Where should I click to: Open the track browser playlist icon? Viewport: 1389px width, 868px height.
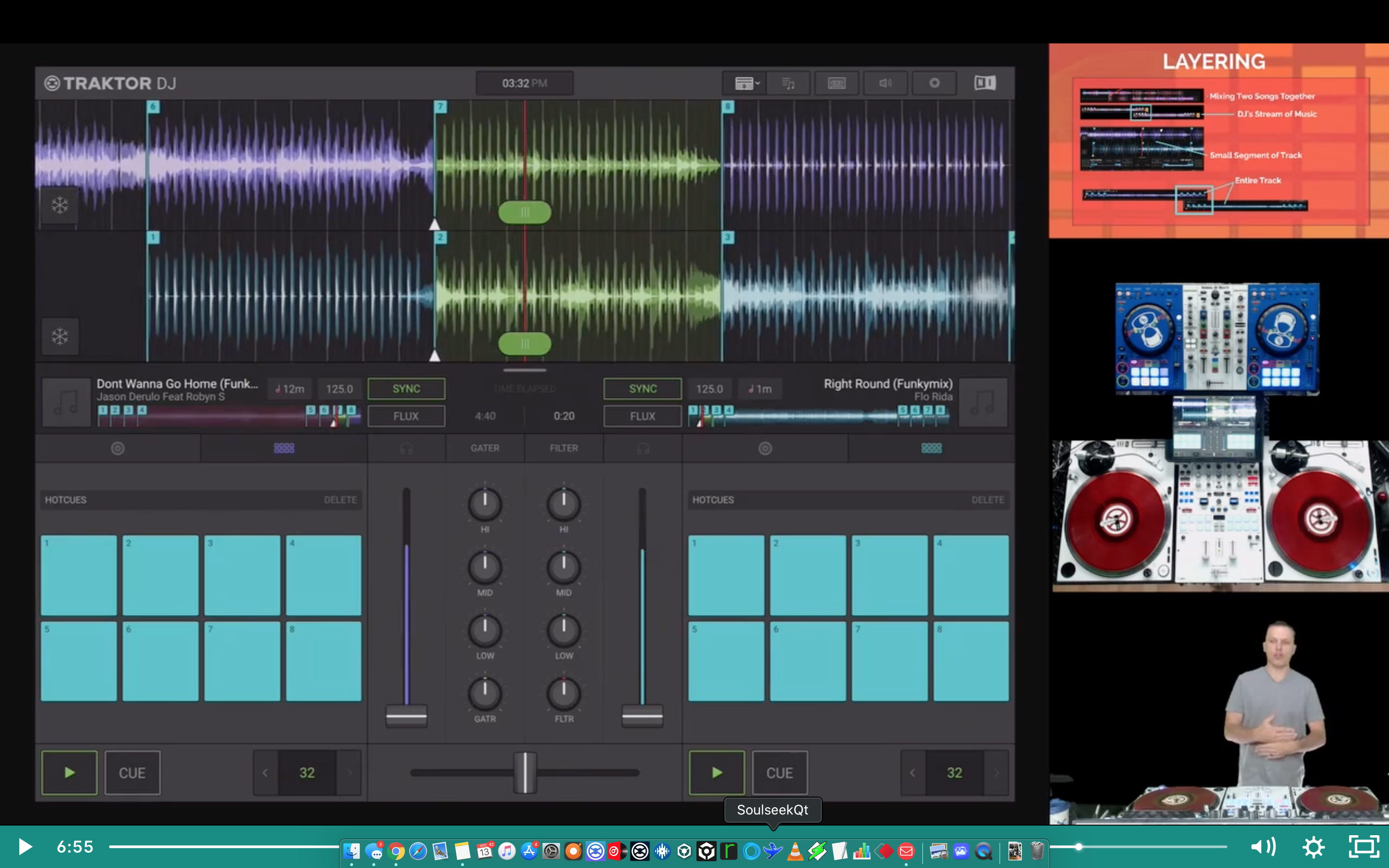(x=788, y=83)
